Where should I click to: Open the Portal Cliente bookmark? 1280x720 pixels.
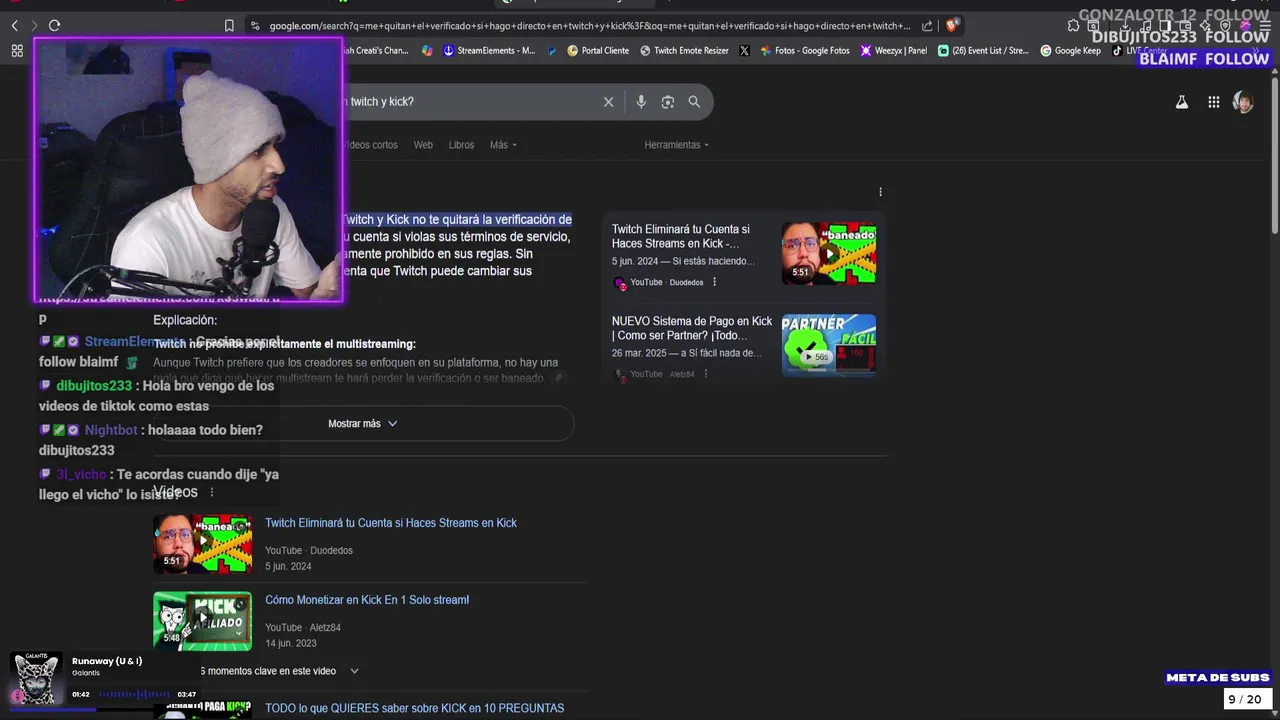597,51
